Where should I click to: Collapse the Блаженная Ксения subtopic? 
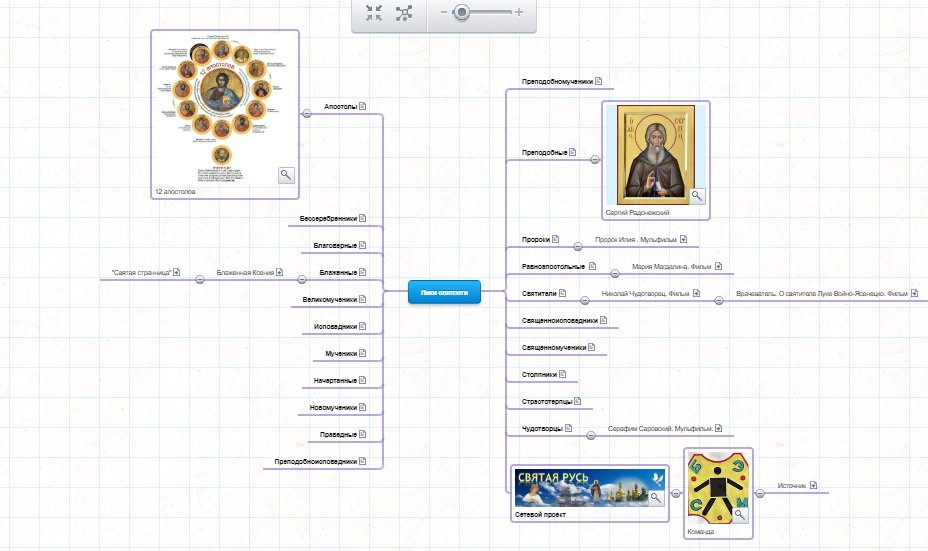(200, 280)
